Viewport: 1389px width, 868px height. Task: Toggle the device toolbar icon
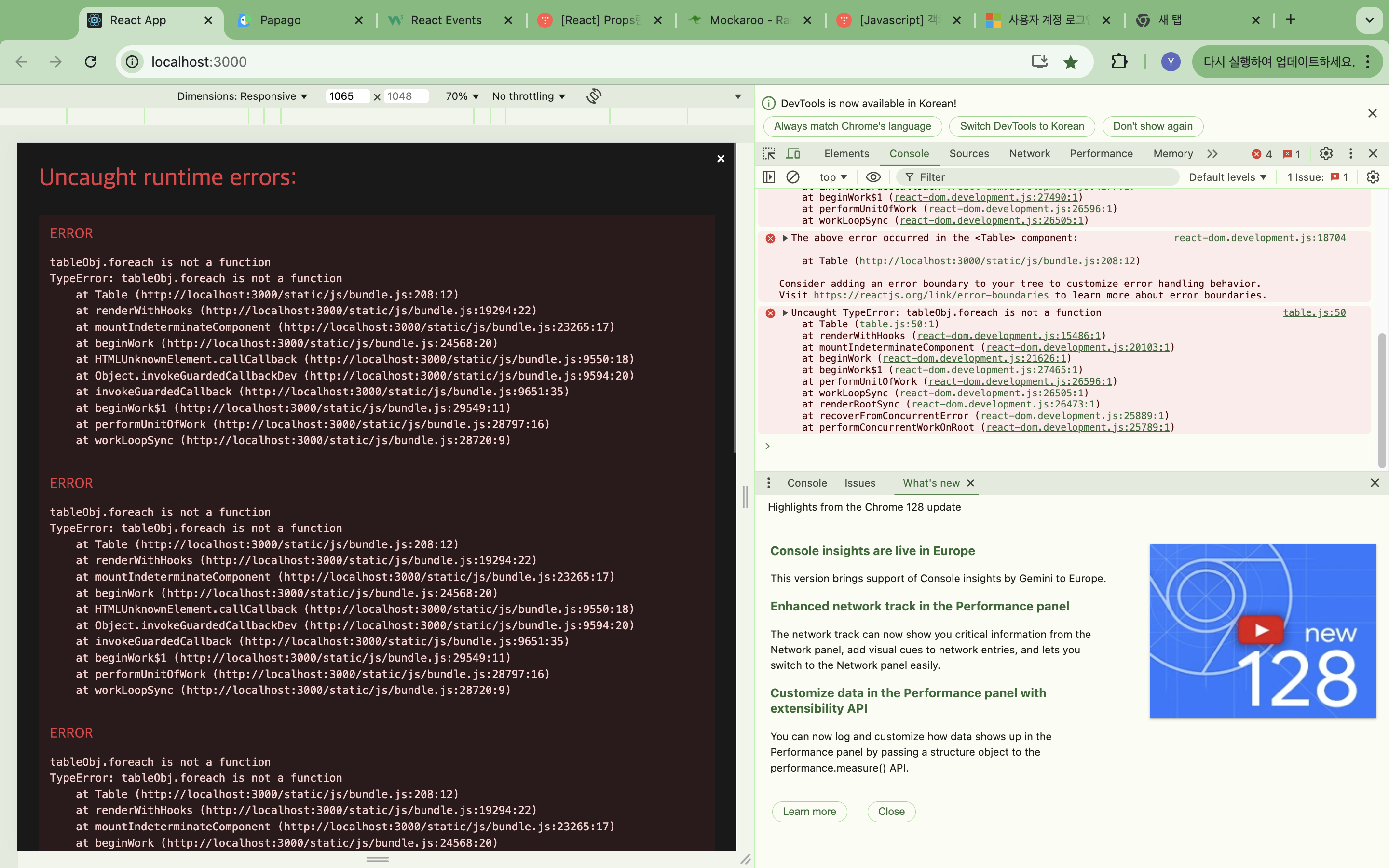coord(793,153)
